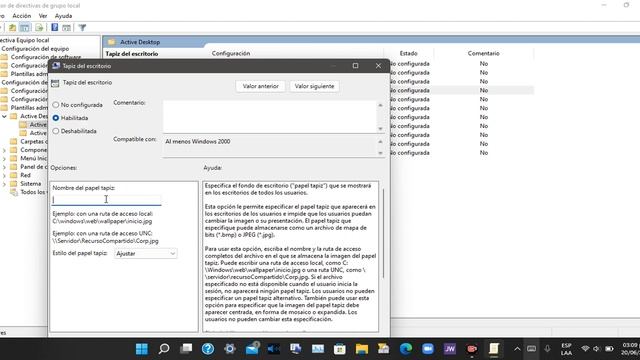Click the Comentario box scroll up arrow
The width and height of the screenshot is (640, 360).
[x=380, y=105]
